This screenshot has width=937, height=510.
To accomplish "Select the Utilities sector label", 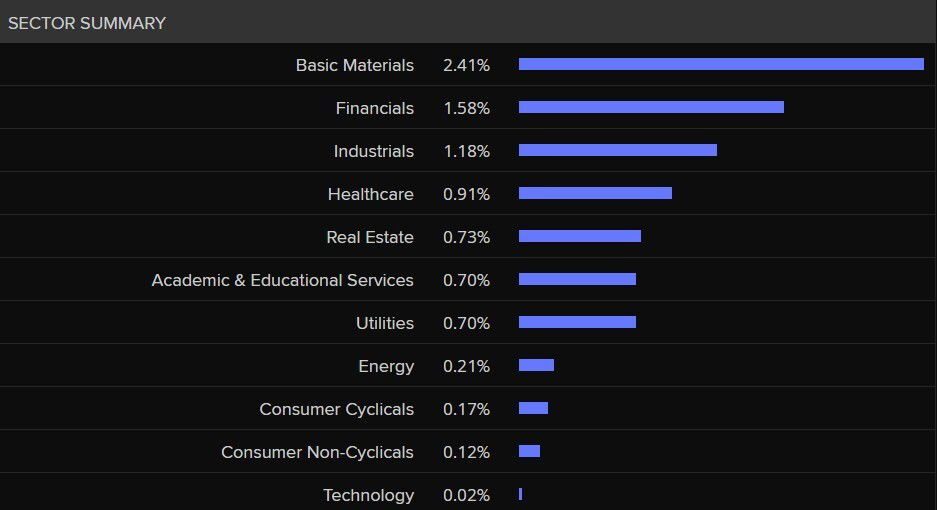I will pos(384,323).
